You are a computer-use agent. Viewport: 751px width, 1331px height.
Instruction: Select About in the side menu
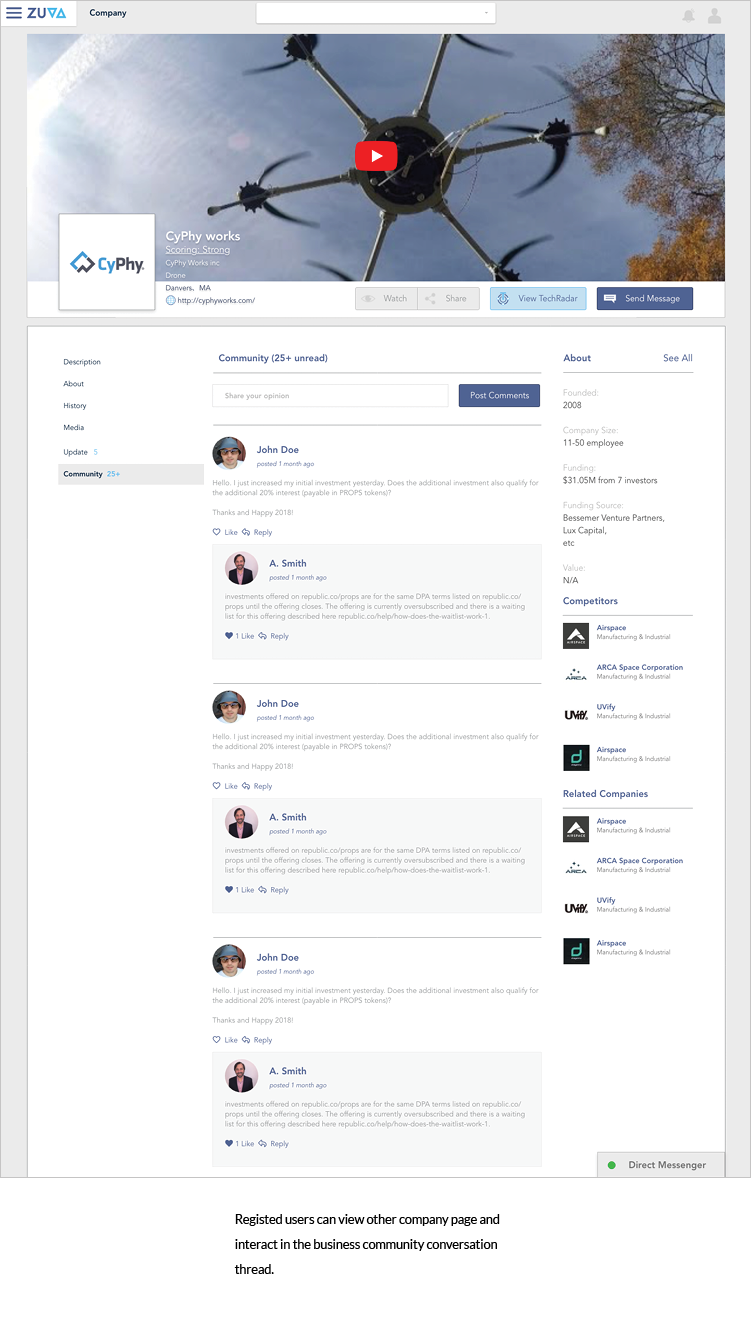74,384
